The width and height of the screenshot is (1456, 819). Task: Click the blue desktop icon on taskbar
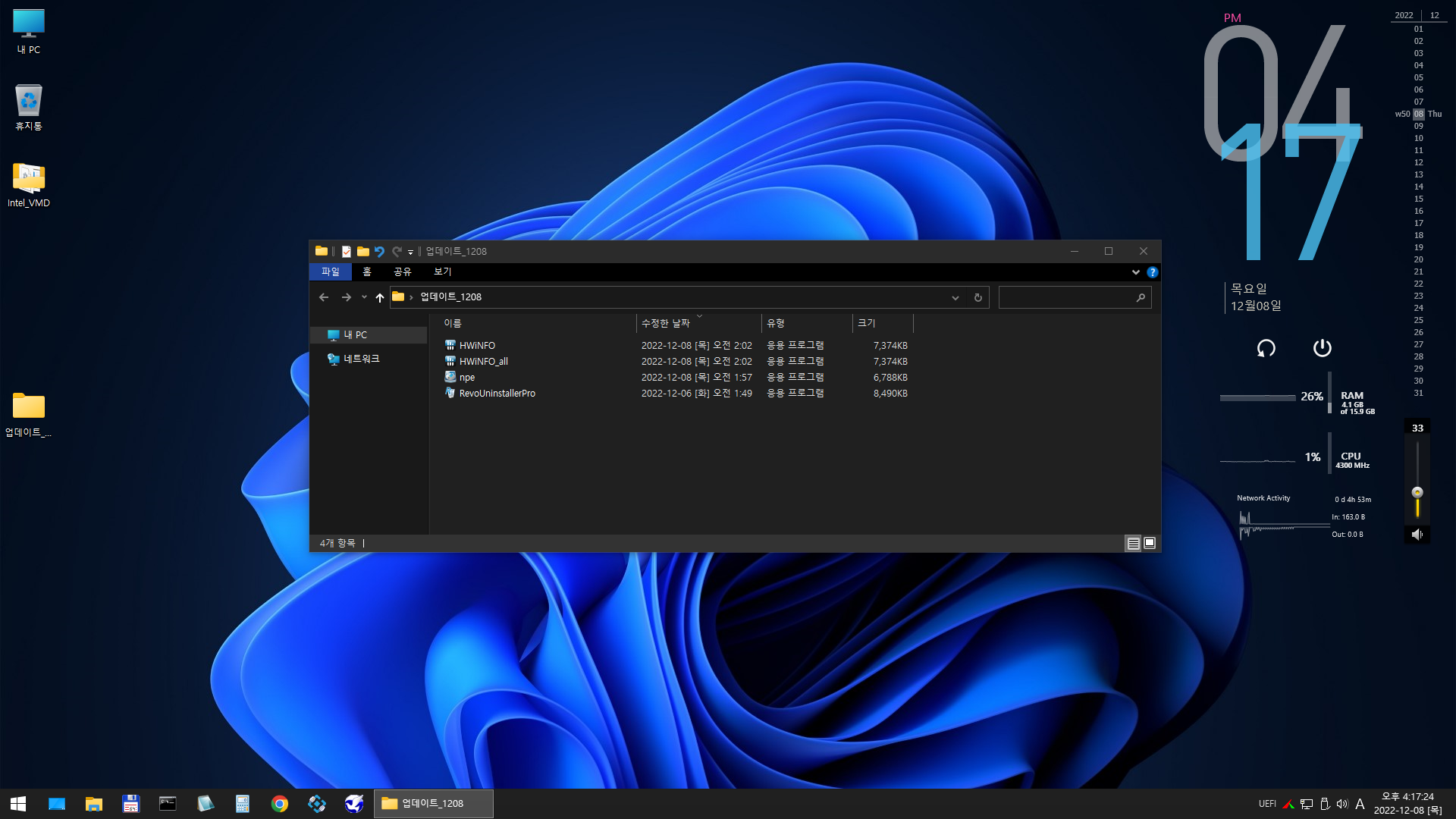57,804
